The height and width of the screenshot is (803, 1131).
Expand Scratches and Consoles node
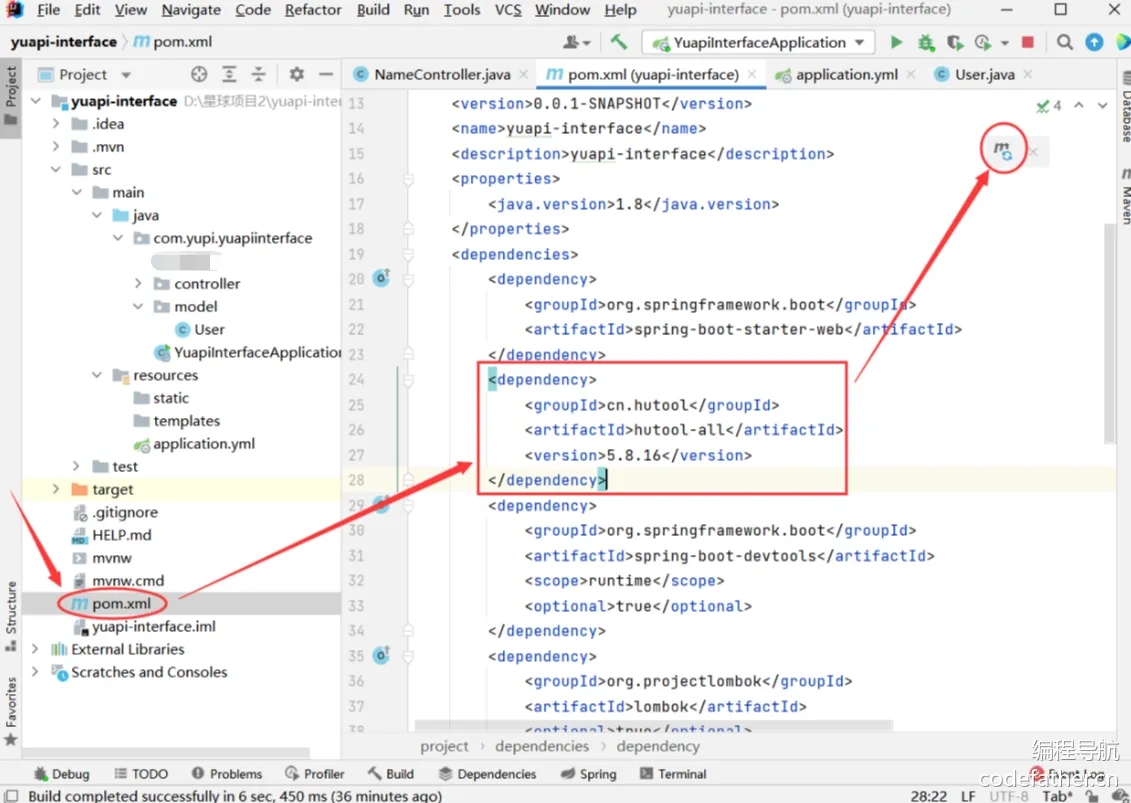[35, 672]
